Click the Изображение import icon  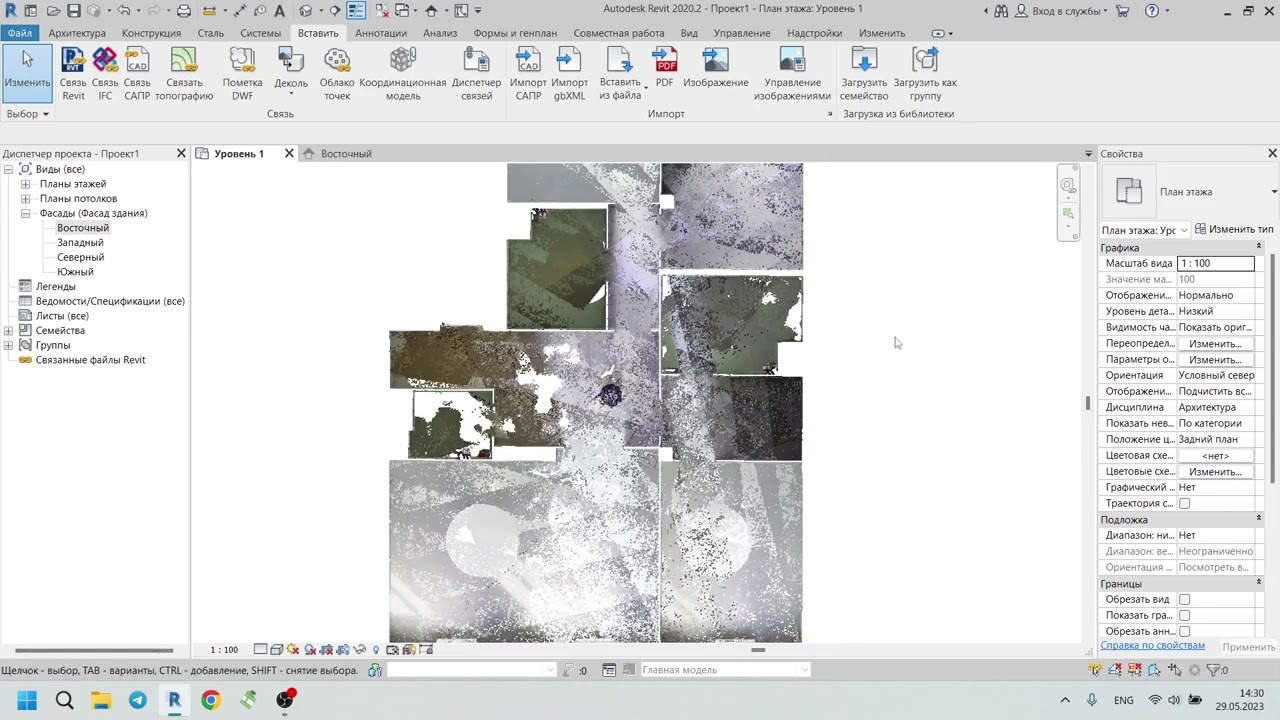coord(716,68)
